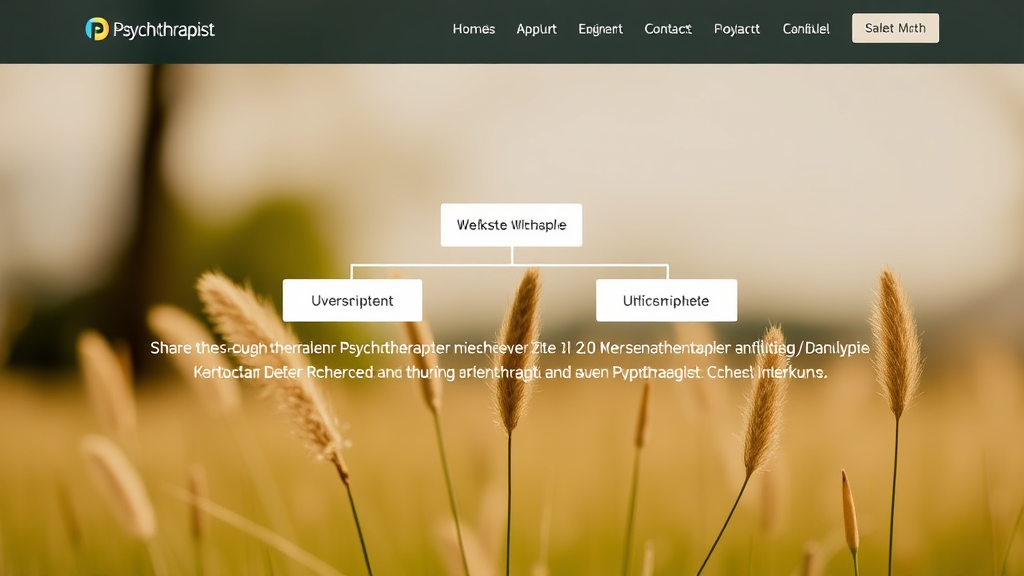Select the Poyactt navigation entry
Image resolution: width=1024 pixels, height=576 pixels.
(x=737, y=29)
